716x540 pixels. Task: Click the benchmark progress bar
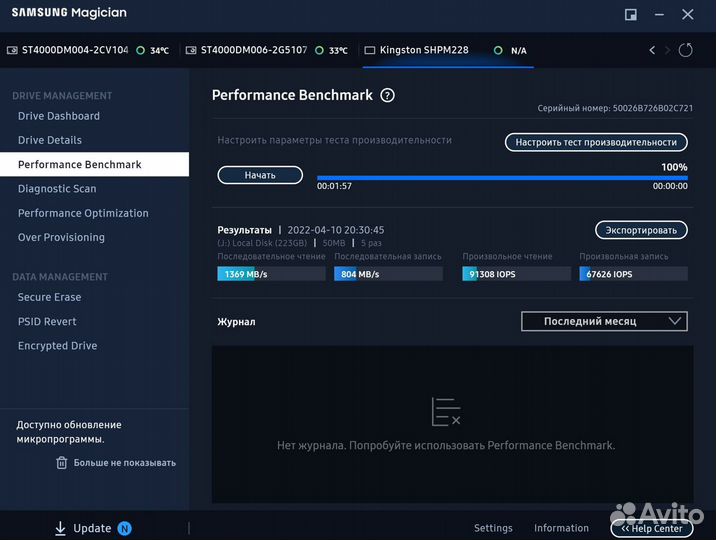coord(502,178)
